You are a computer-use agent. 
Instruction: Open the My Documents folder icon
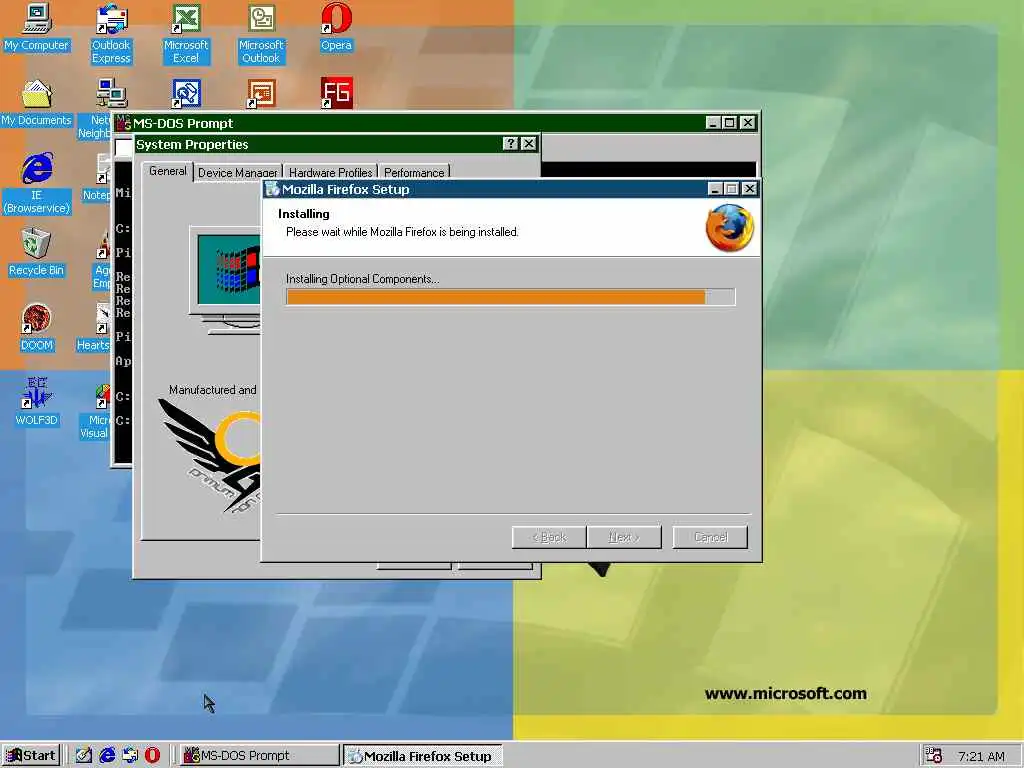[x=37, y=103]
